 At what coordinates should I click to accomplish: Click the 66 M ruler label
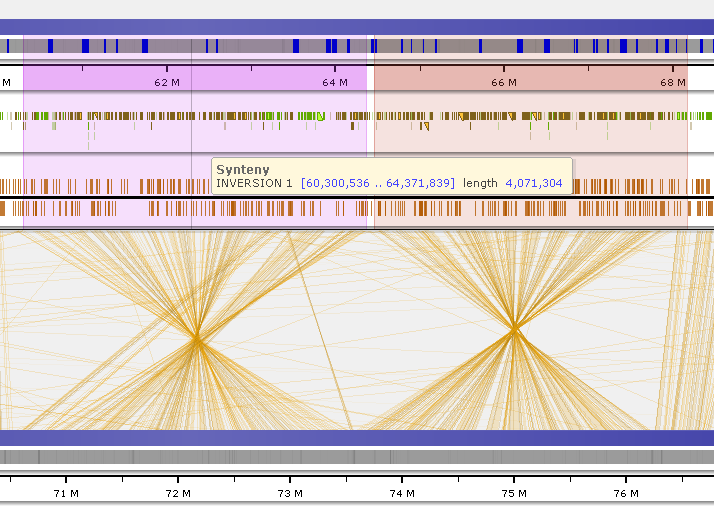[x=504, y=82]
